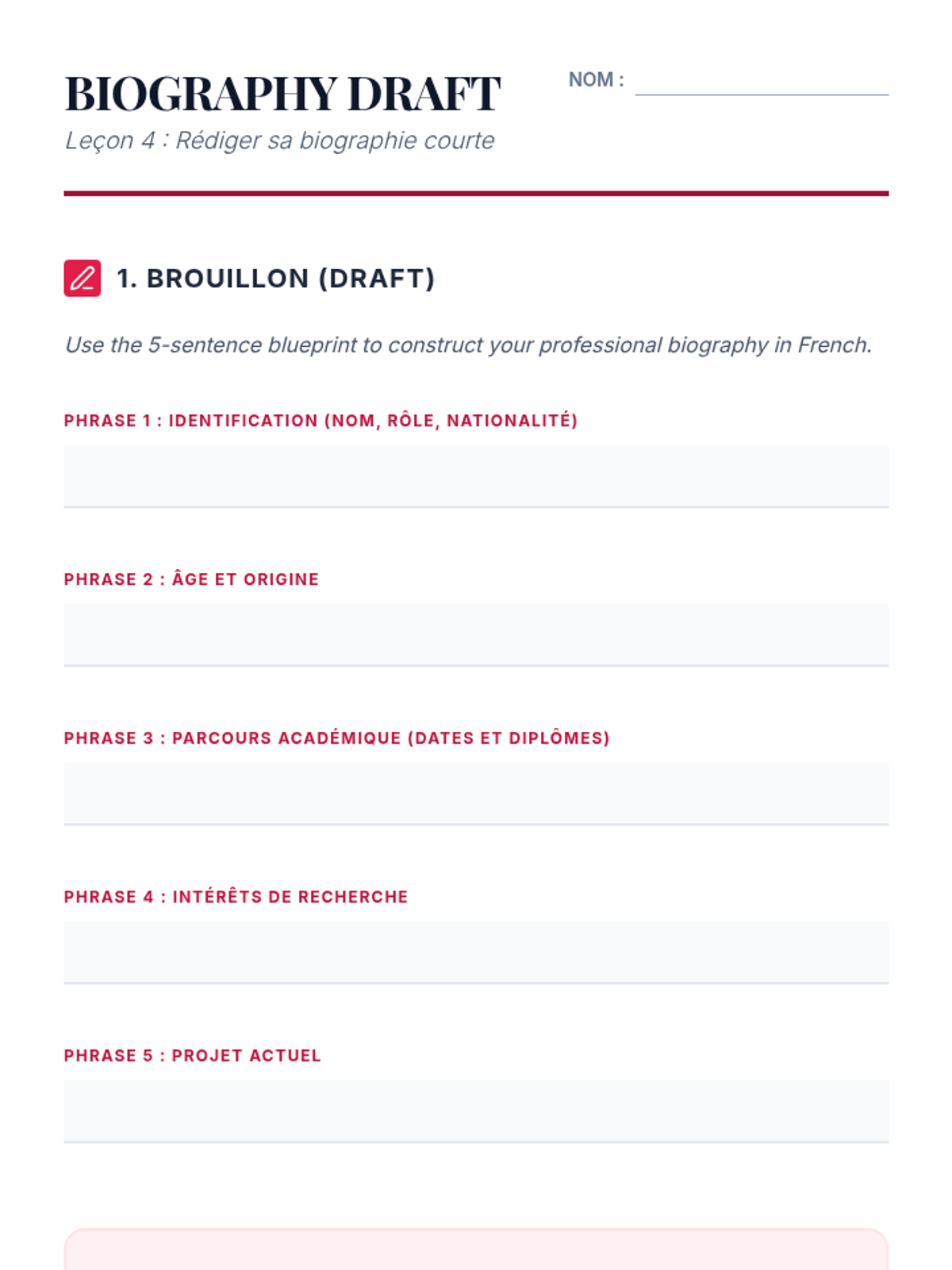952x1270 pixels.
Task: Click the red pencil edit icon
Action: point(83,279)
